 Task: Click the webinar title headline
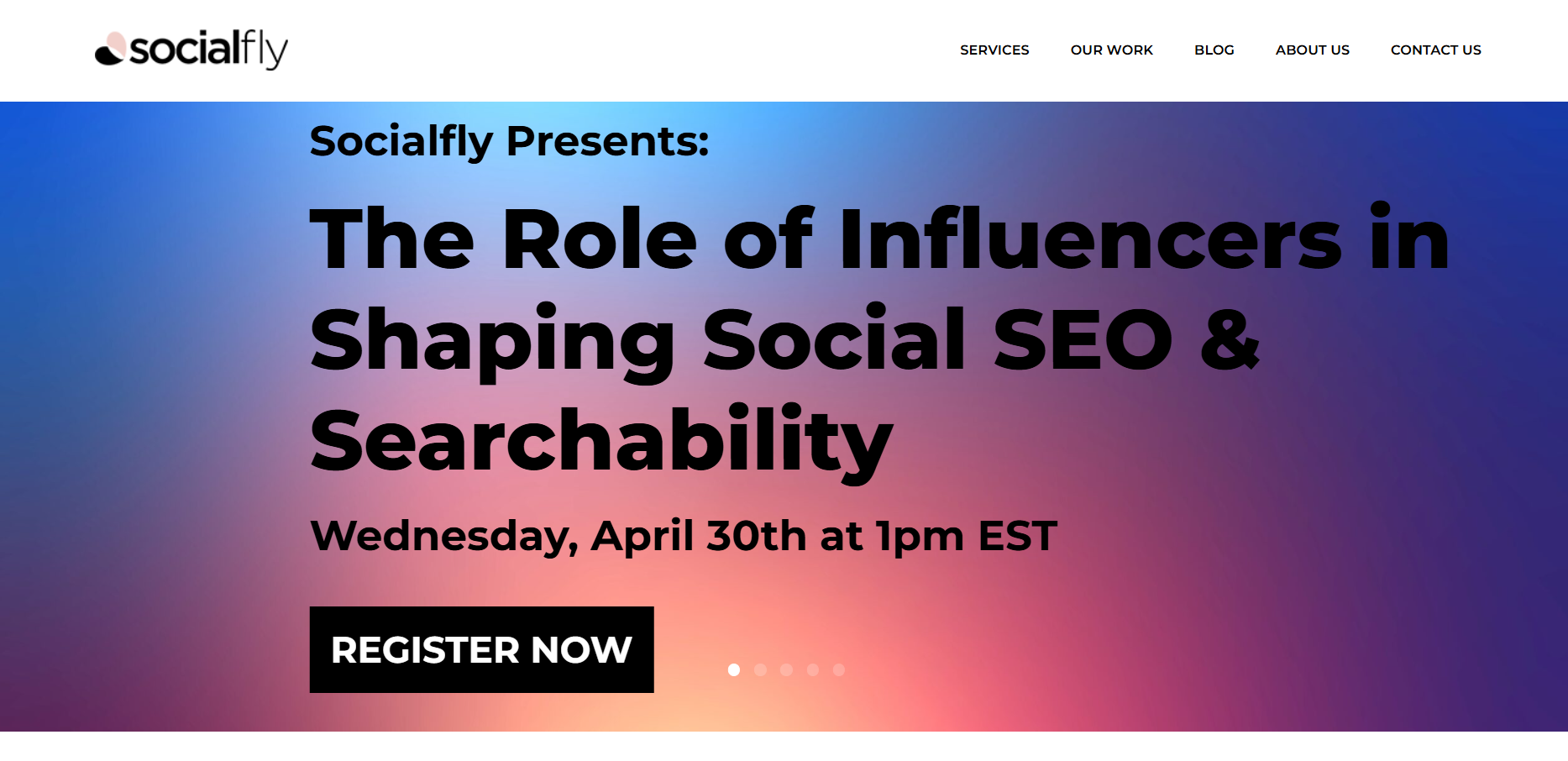tap(879, 340)
